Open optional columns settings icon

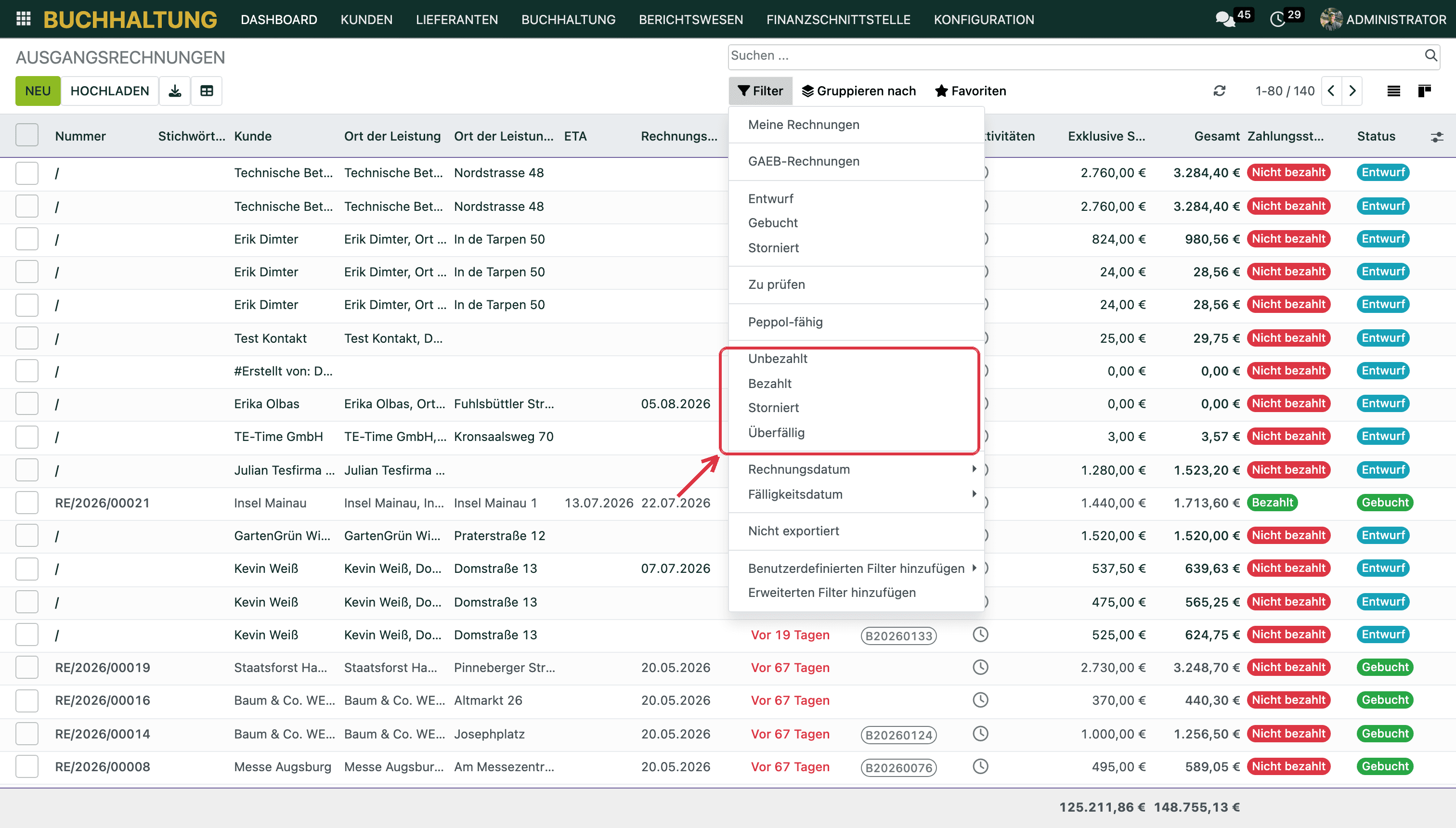1437,137
